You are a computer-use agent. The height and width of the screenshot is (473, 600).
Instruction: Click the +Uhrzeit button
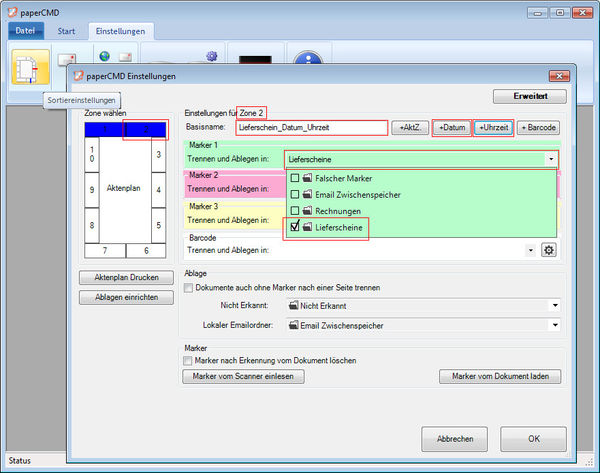pos(494,127)
